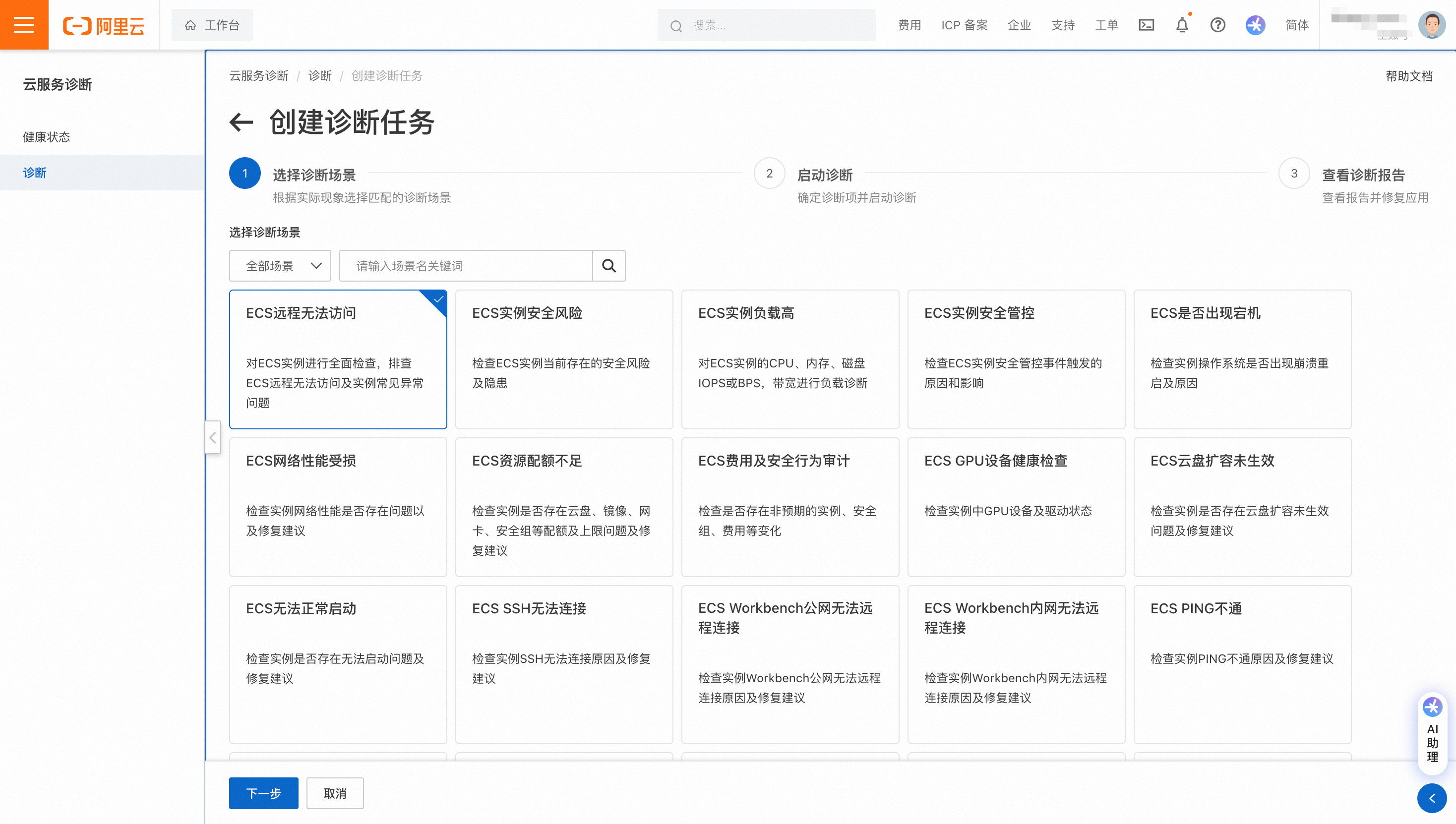Open the floating AI 助理 widget
The width and height of the screenshot is (1456, 824).
(1432, 733)
